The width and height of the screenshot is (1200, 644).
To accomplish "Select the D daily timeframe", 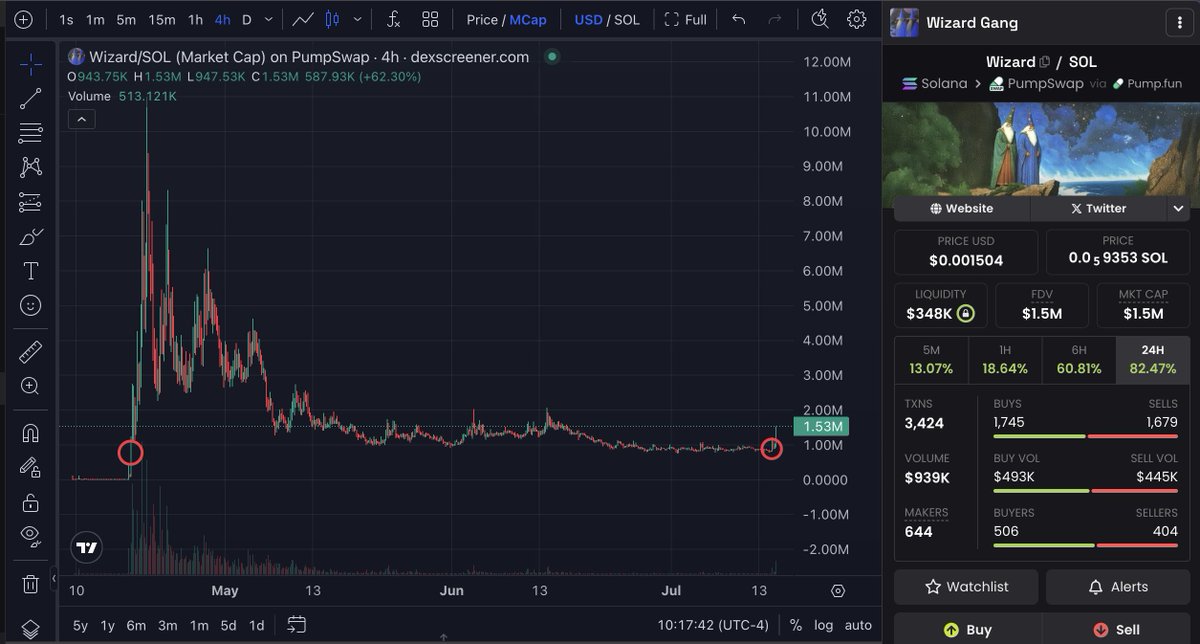I will pyautogui.click(x=247, y=20).
